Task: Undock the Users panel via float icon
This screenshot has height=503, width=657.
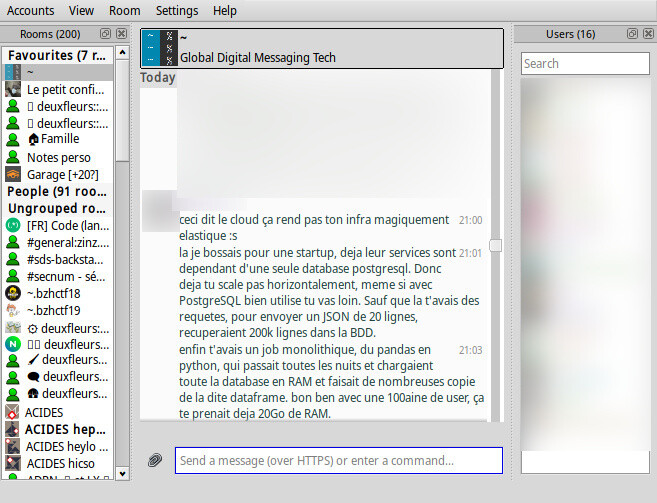Action: pos(632,34)
